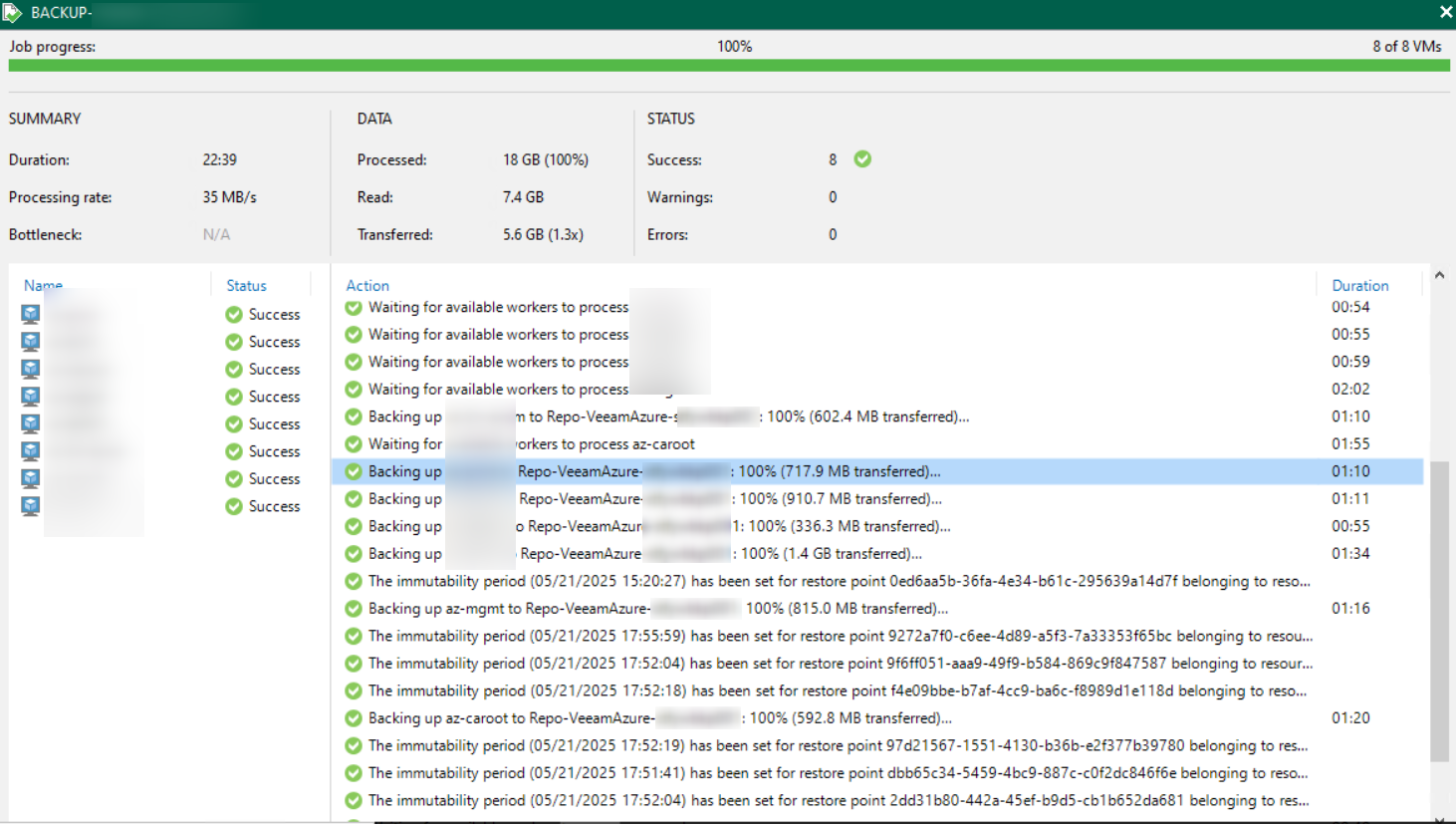Sort VM list by Status column
Screen dimensions: 1456x824
[x=246, y=285]
